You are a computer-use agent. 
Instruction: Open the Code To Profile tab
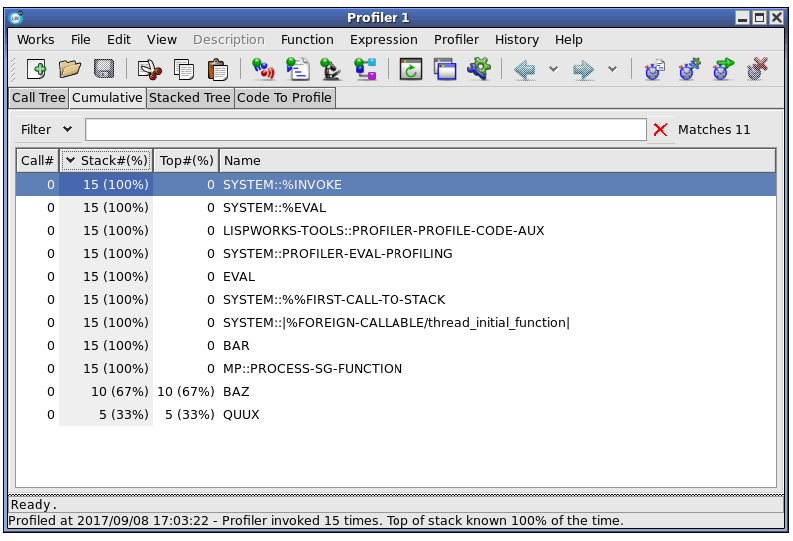[284, 97]
